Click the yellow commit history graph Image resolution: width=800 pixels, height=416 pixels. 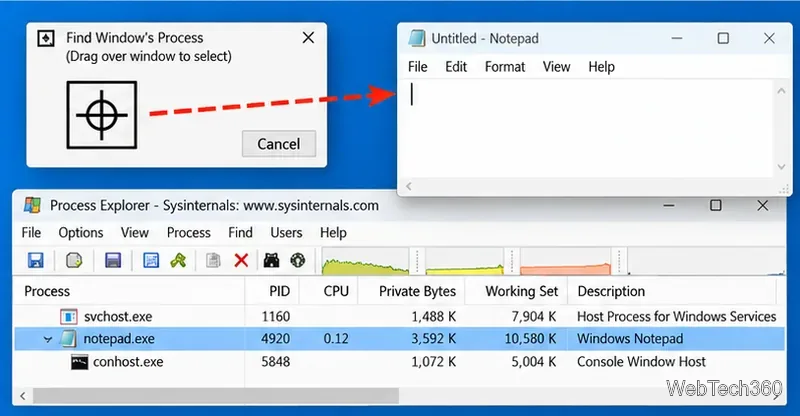pos(464,261)
